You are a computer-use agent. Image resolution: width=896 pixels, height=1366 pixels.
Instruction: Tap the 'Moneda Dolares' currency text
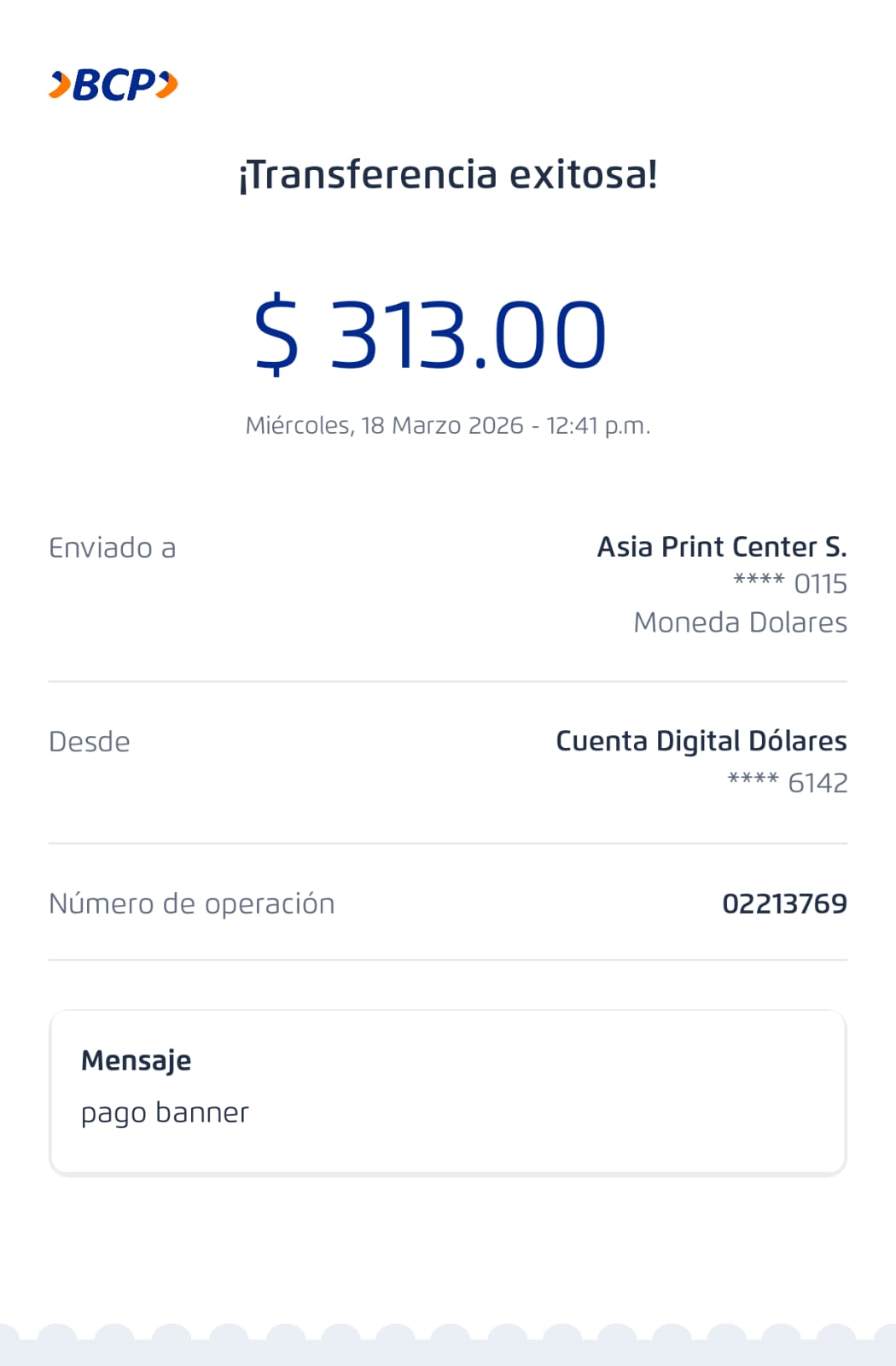point(740,622)
